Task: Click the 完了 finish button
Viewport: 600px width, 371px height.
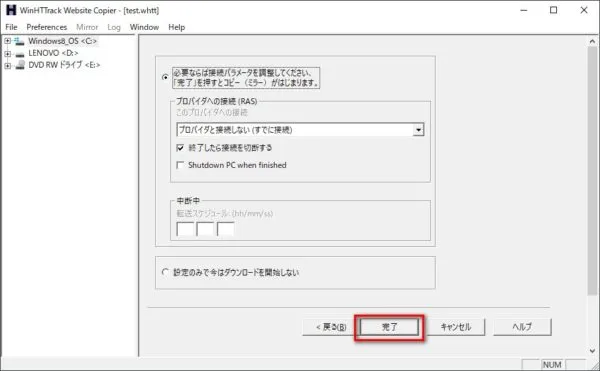Action: coord(389,327)
